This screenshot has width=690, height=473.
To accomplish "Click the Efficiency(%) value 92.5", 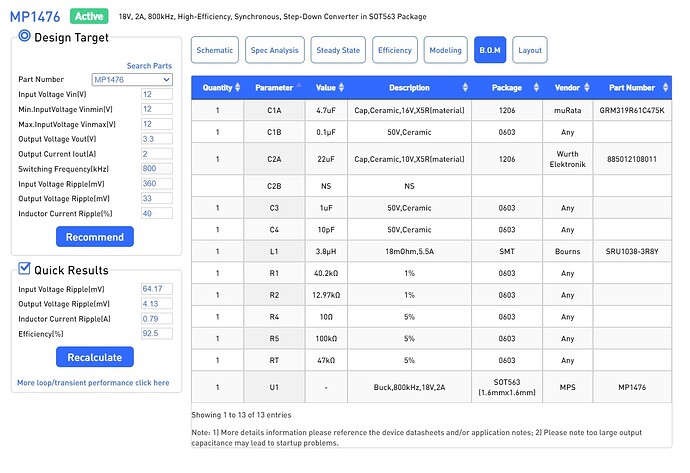I will click(157, 334).
